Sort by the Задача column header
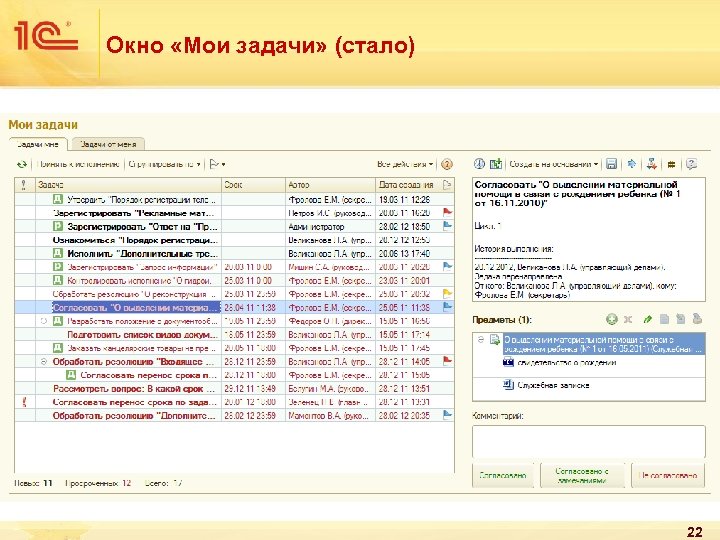Viewport: 720px width, 540px height. point(129,185)
